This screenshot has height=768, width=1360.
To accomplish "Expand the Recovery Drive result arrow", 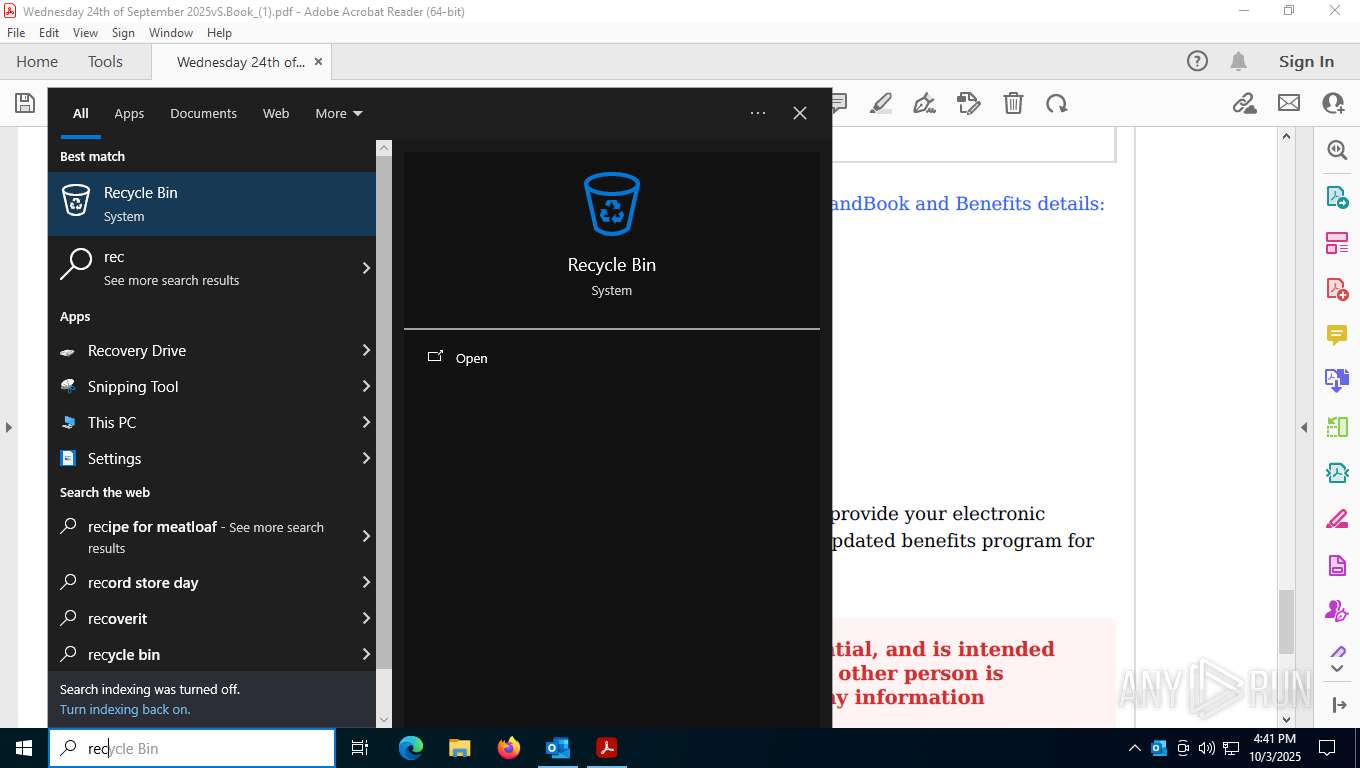I will [366, 350].
